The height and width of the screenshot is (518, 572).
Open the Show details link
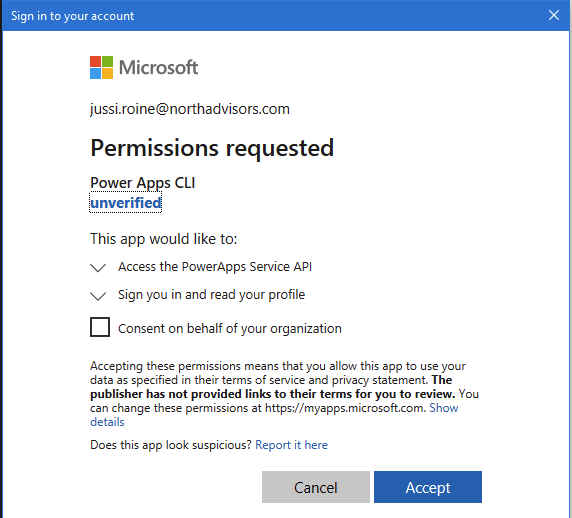pyautogui.click(x=444, y=408)
